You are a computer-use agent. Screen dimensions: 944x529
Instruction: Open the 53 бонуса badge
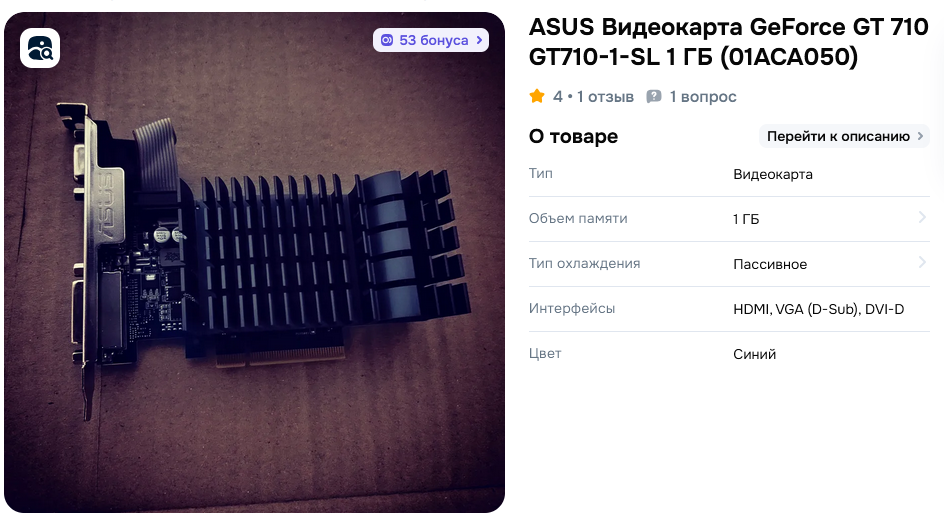(430, 40)
